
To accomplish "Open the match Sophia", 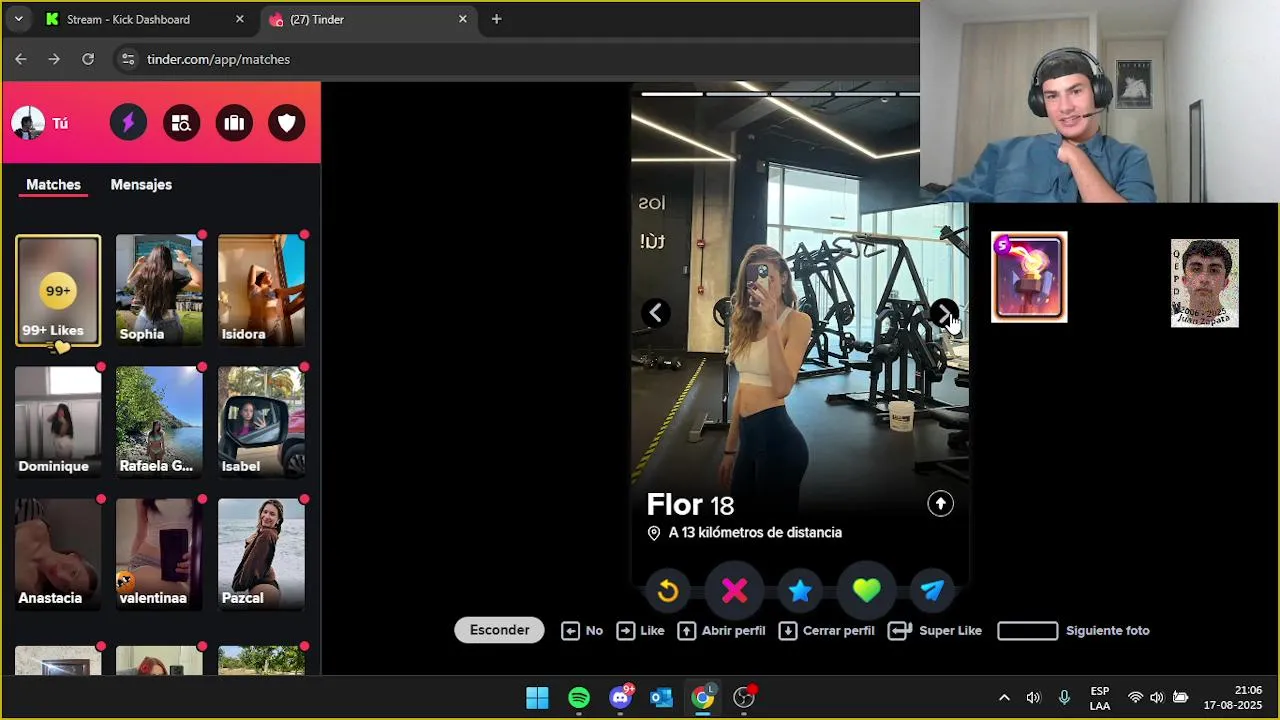I will [x=159, y=291].
